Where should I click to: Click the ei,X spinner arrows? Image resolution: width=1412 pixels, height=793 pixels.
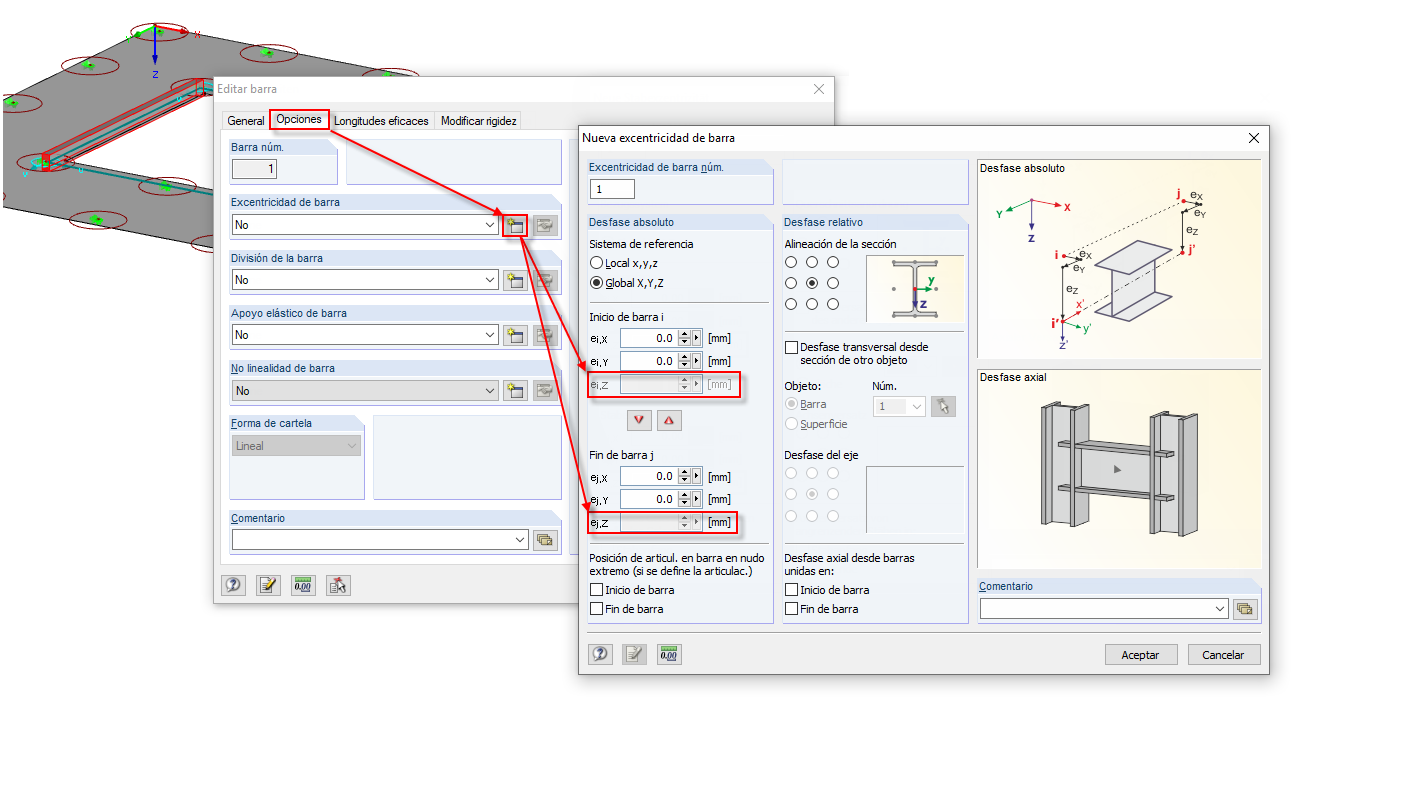tap(685, 338)
